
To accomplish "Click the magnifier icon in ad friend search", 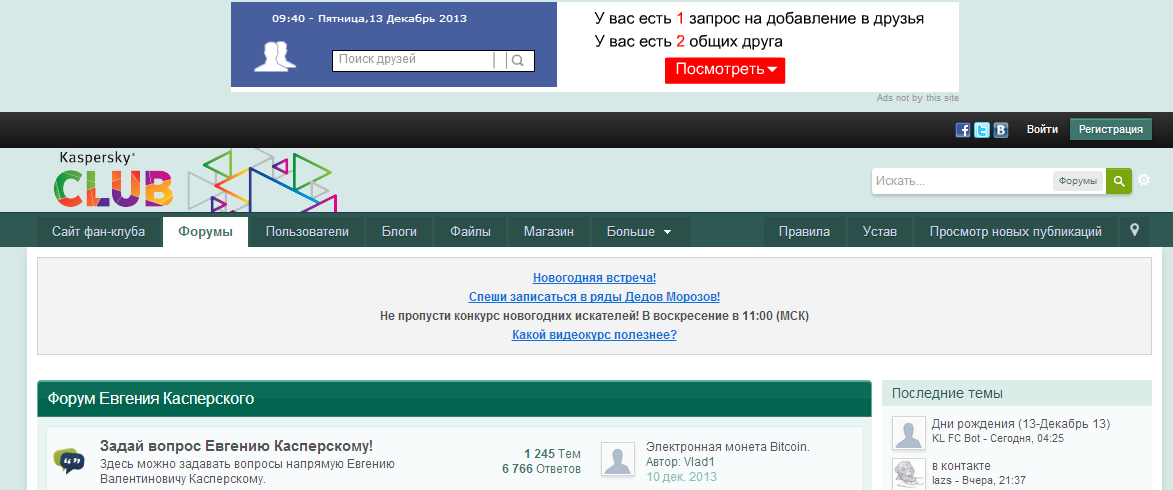I will click(519, 60).
